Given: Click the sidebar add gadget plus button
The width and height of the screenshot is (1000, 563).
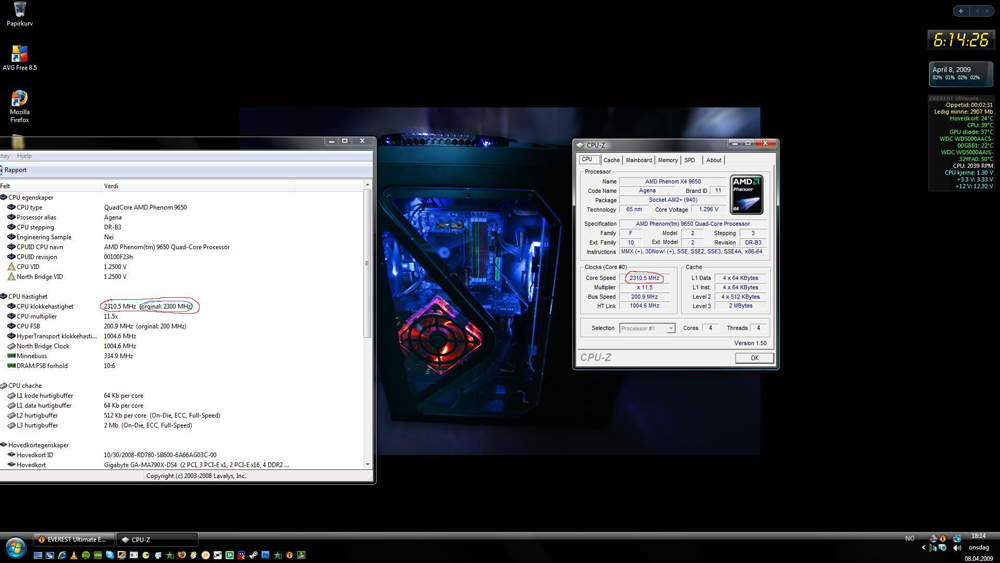Looking at the screenshot, I should [x=960, y=10].
